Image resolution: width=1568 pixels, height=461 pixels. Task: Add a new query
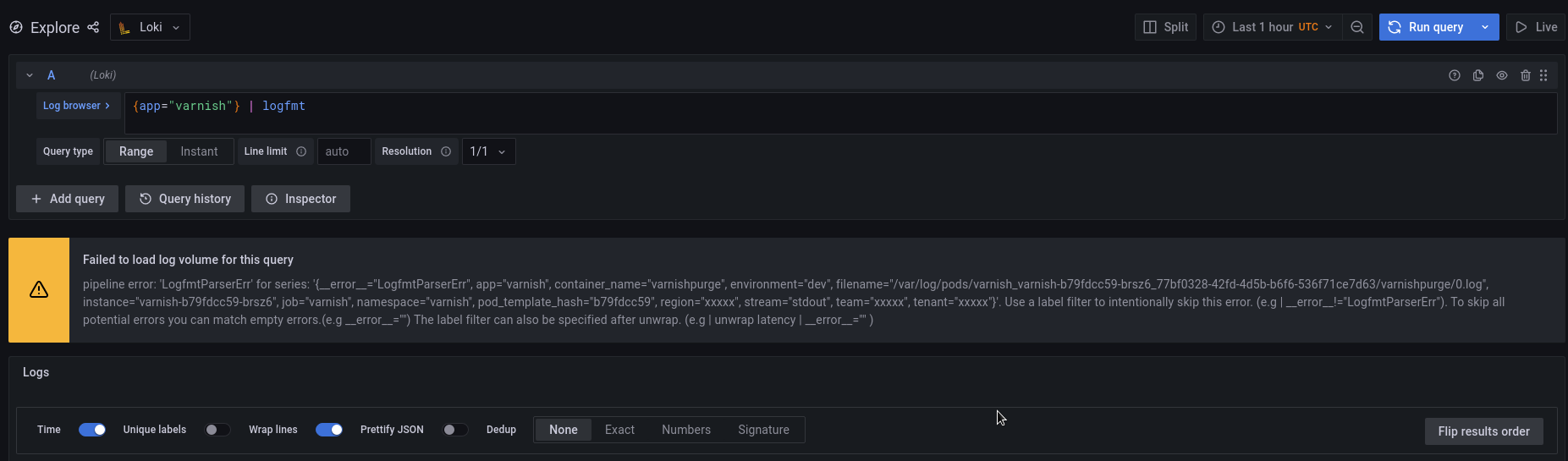point(67,199)
